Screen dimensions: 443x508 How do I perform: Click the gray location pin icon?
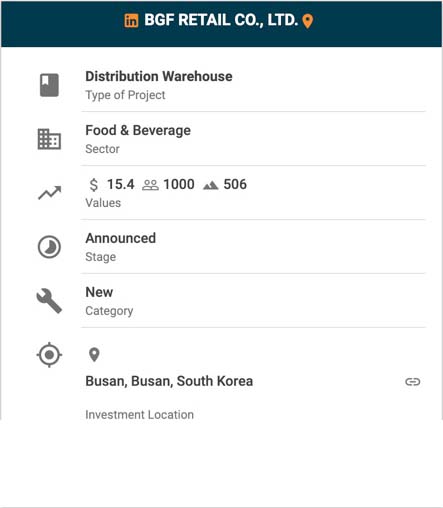(94, 355)
